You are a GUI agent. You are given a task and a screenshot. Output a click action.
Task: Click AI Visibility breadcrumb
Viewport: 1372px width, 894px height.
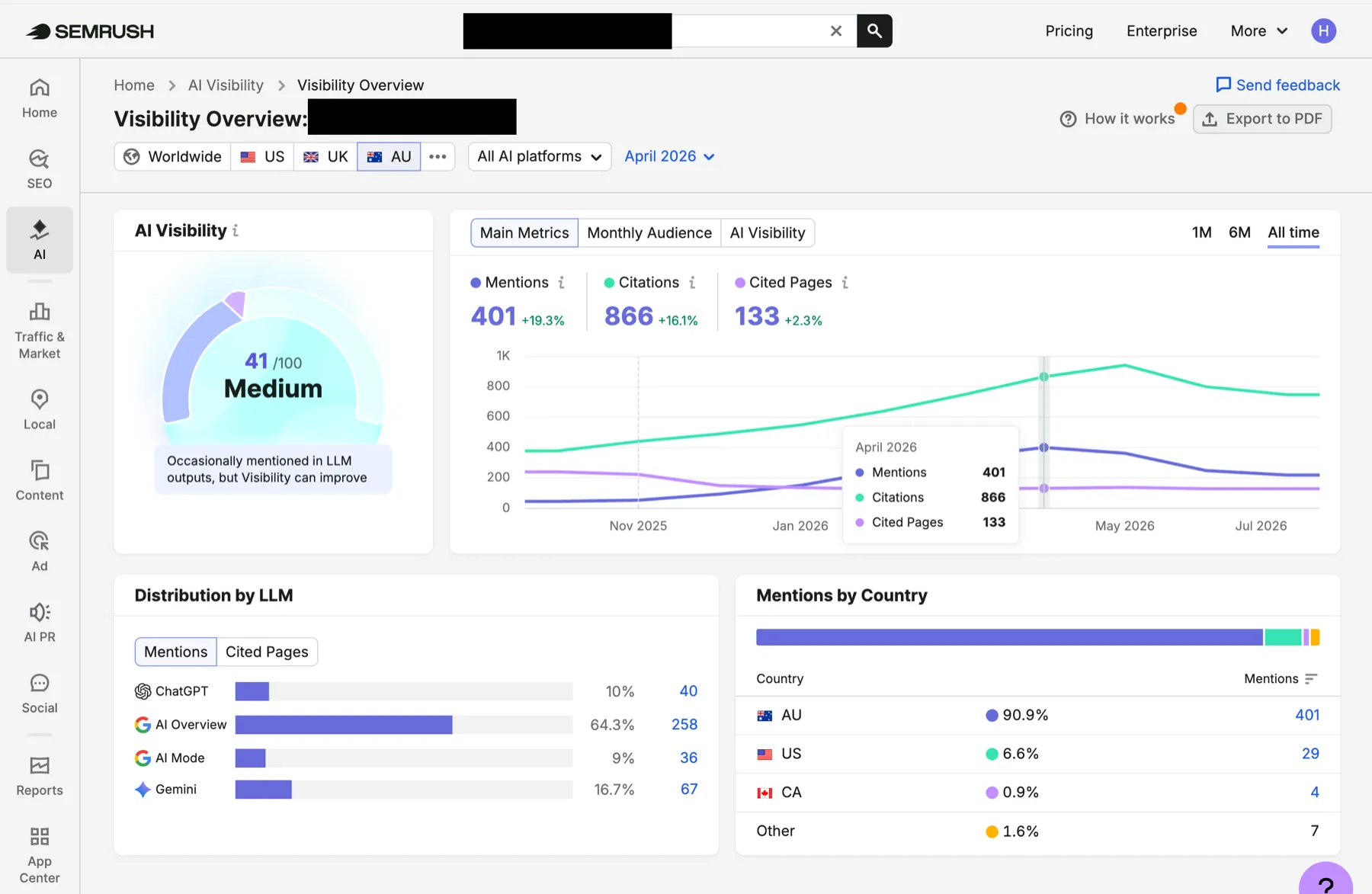226,85
